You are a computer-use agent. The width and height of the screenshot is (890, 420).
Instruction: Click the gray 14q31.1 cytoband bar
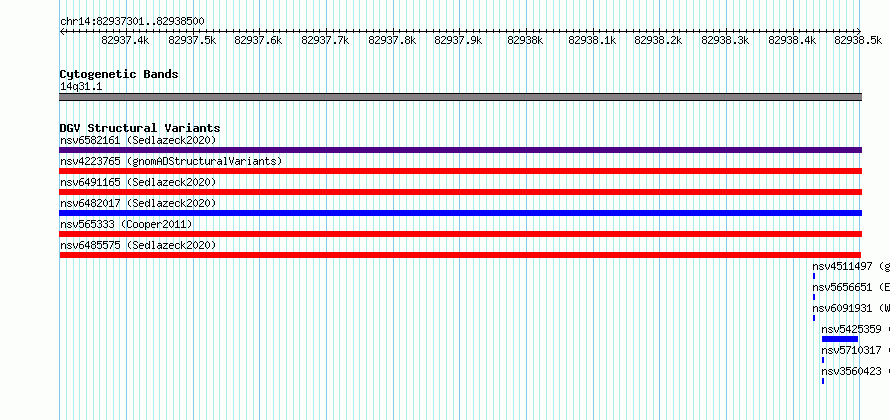tap(460, 97)
